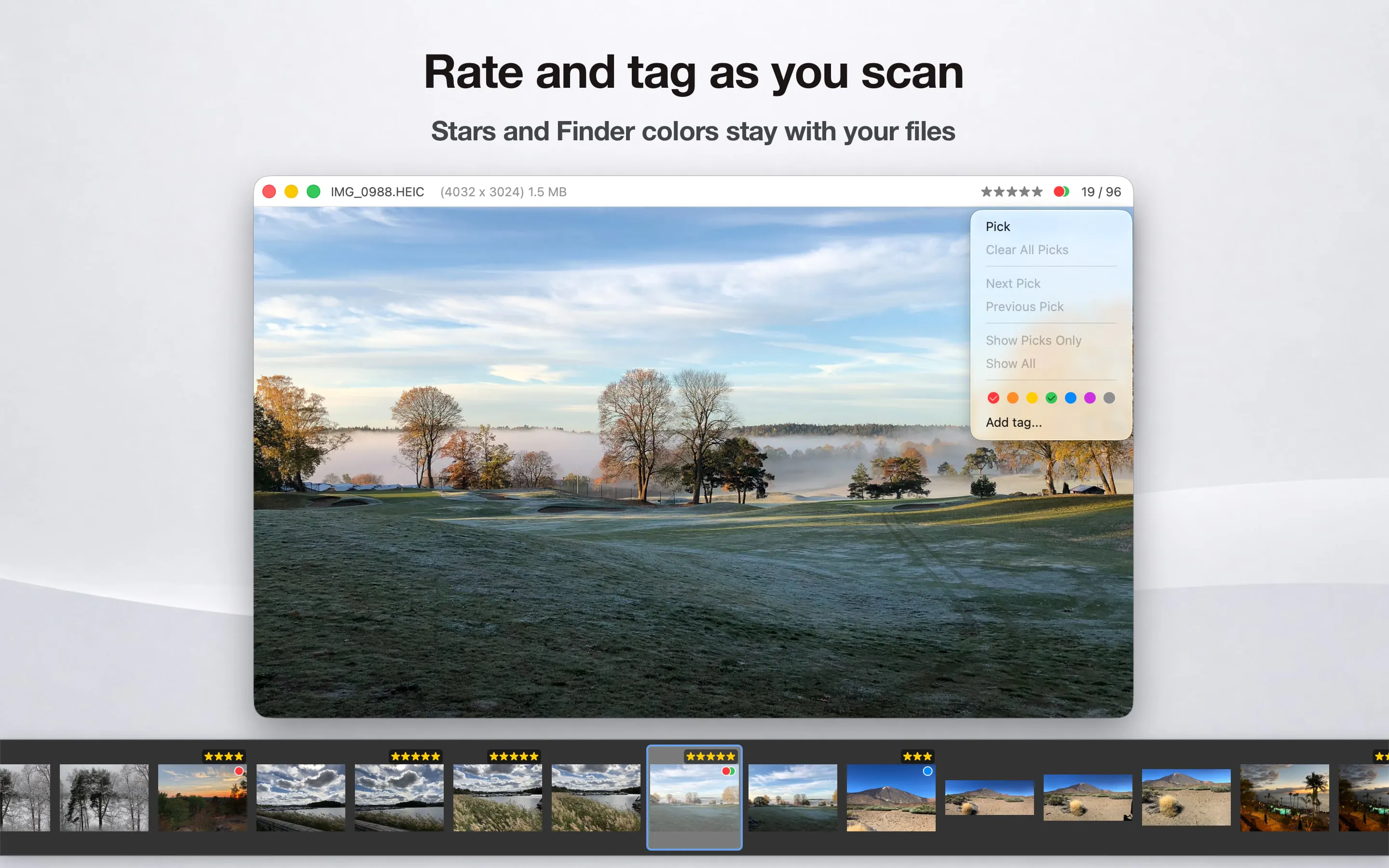1389x868 pixels.
Task: Click the red tag dot on sunset thumbnail
Action: (239, 771)
